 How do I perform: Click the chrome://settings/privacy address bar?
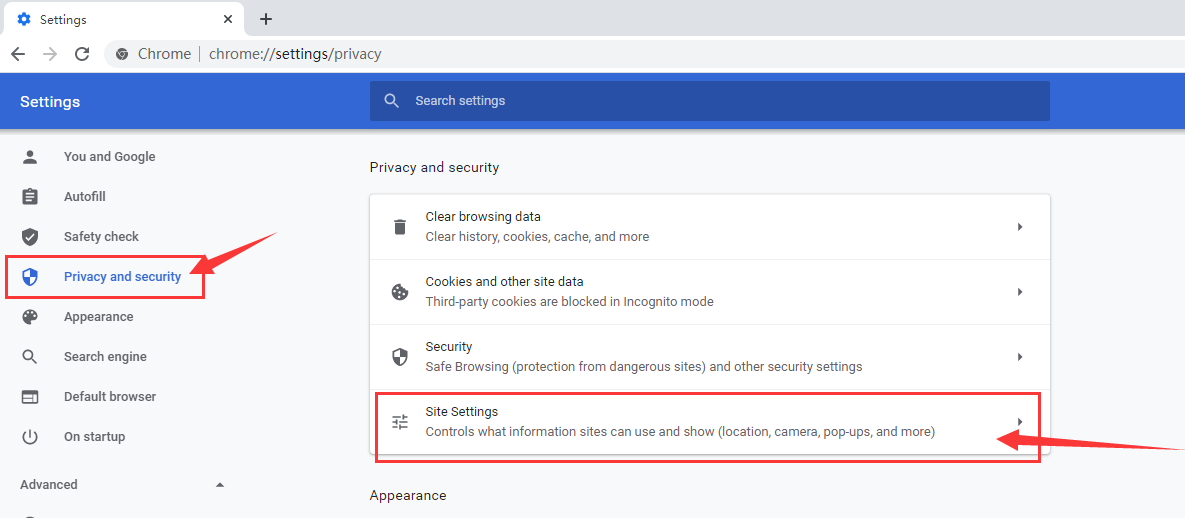pyautogui.click(x=295, y=54)
